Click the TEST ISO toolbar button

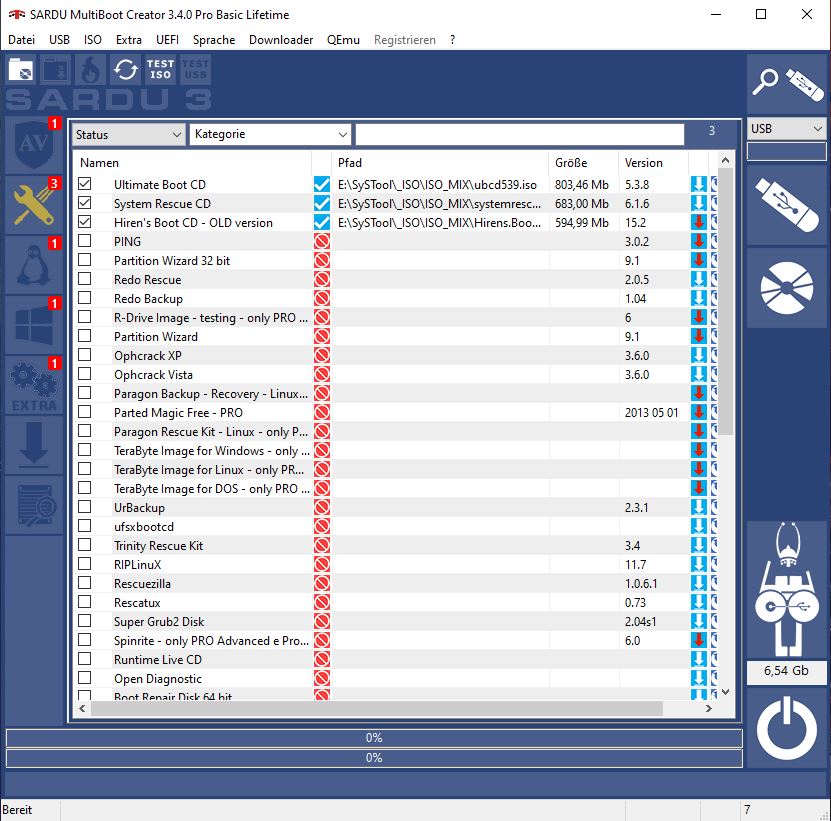coord(161,70)
